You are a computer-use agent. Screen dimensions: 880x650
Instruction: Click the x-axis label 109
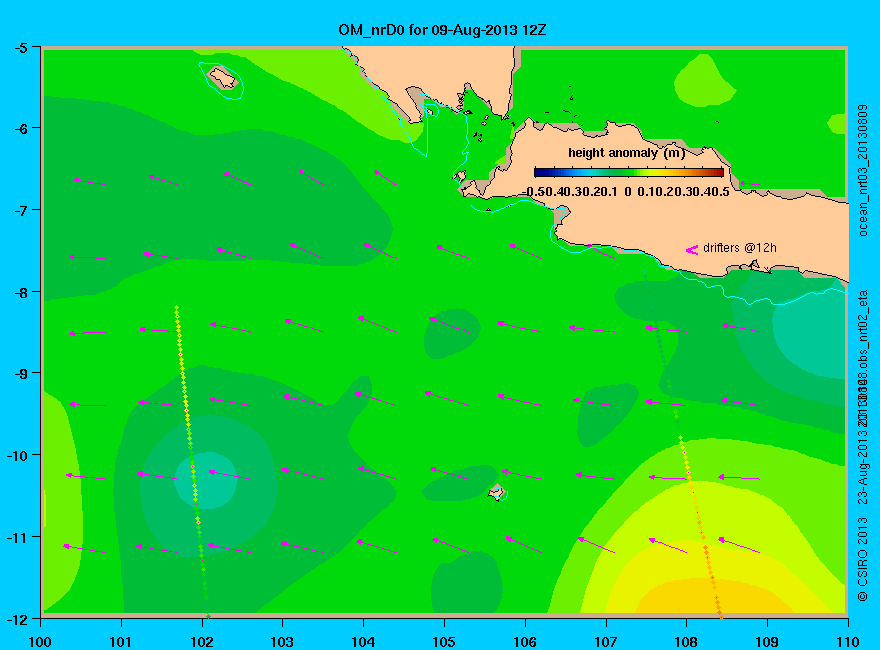click(x=767, y=642)
